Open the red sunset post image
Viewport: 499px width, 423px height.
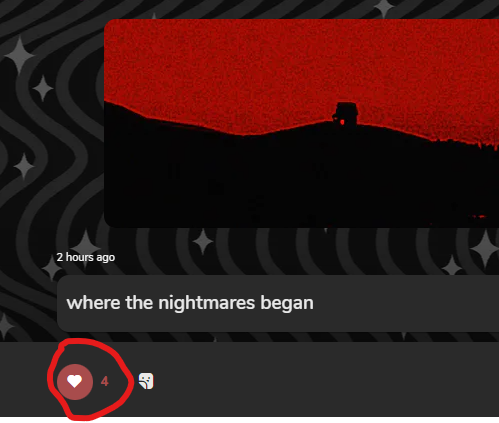301,123
